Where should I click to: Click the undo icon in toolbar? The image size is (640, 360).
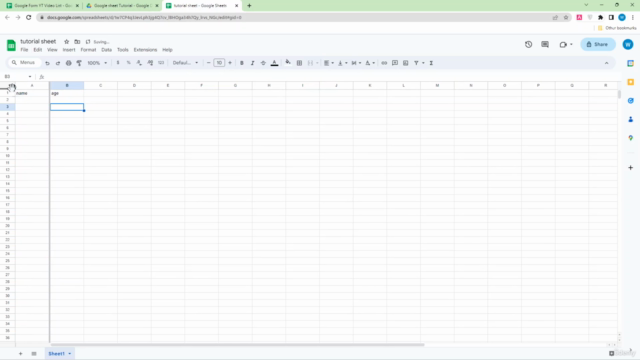[47, 63]
